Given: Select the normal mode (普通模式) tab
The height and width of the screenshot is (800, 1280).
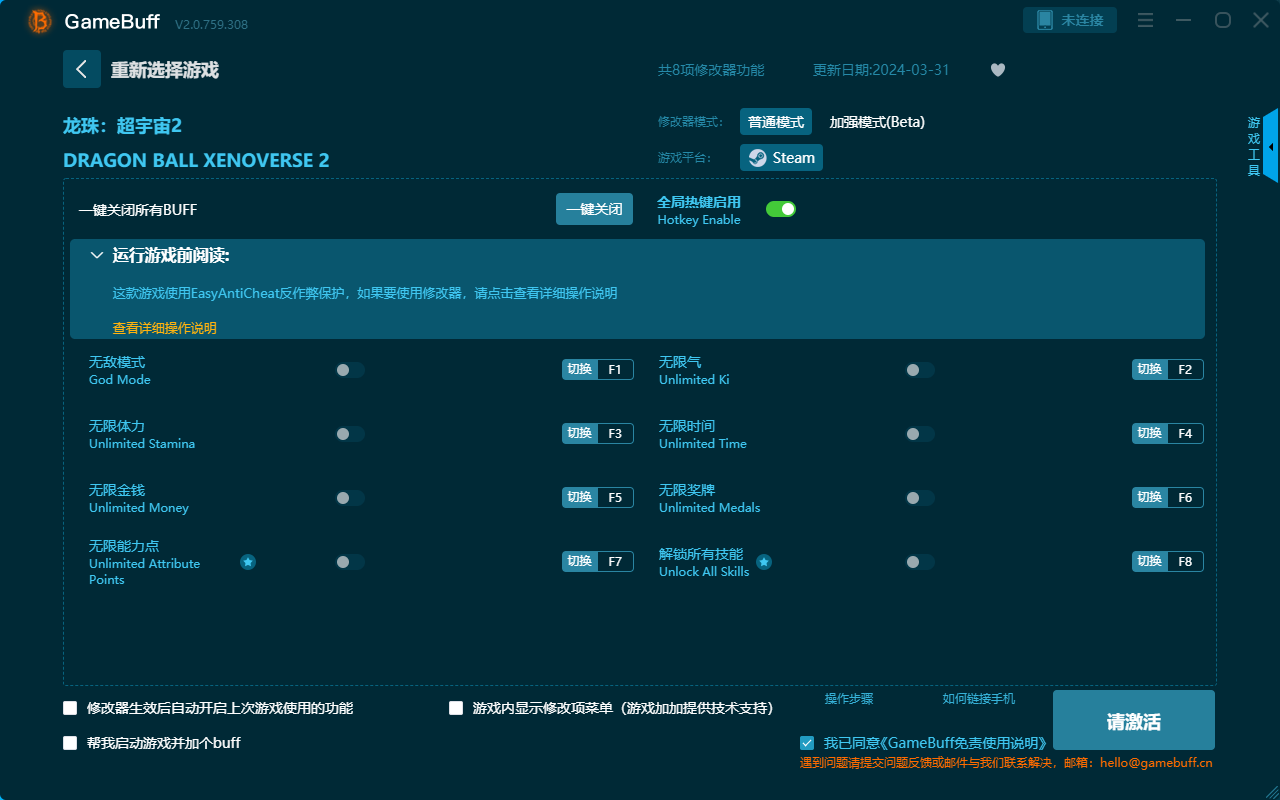Looking at the screenshot, I should pyautogui.click(x=776, y=122).
